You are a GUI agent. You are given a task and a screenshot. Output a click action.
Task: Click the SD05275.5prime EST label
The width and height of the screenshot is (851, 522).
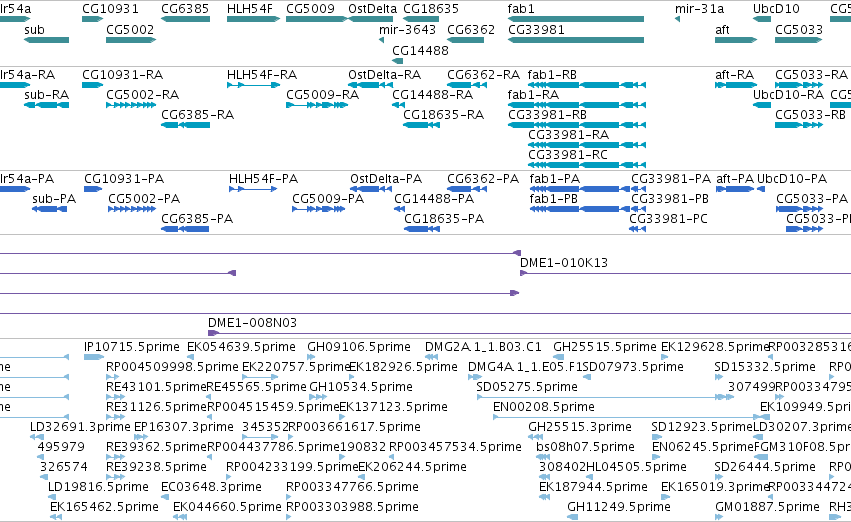[526, 387]
